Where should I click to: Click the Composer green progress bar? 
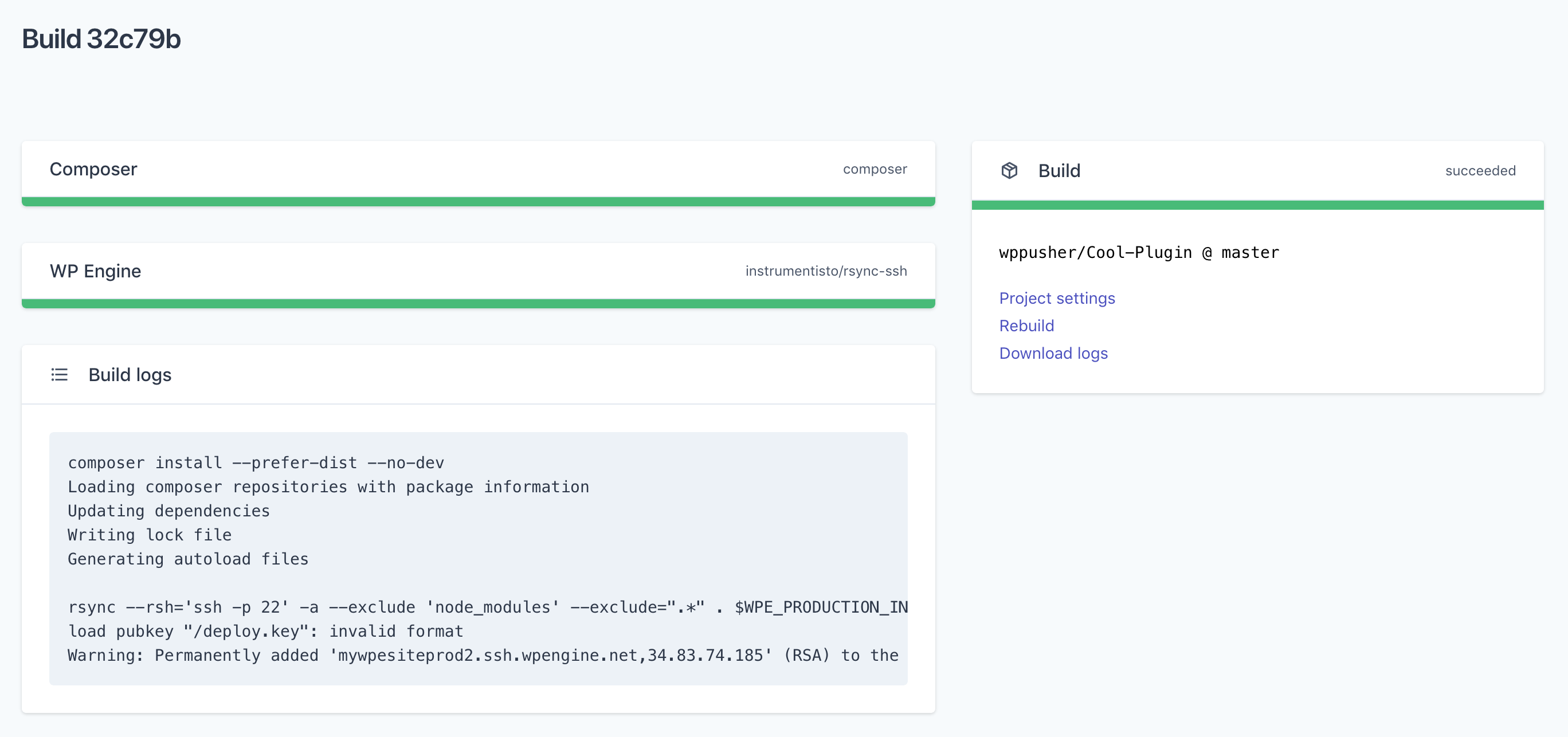click(x=479, y=201)
